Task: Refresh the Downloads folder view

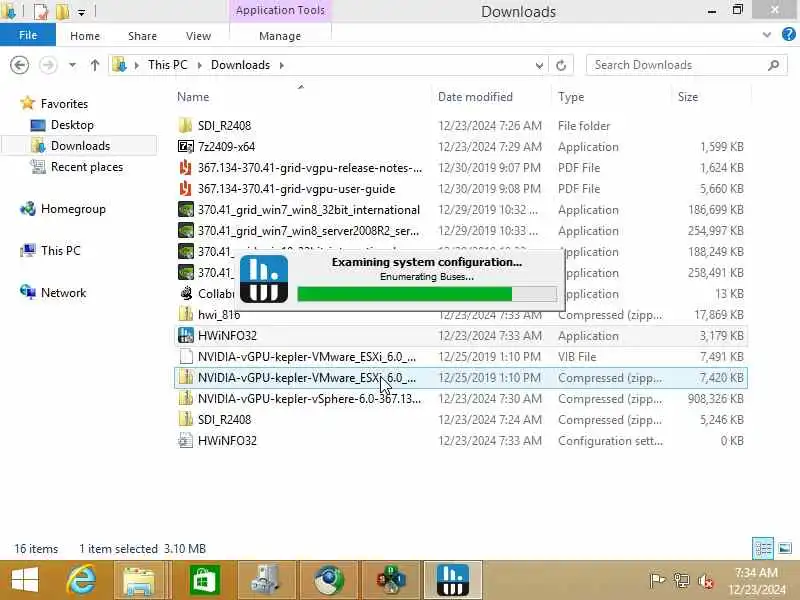Action: 561,65
